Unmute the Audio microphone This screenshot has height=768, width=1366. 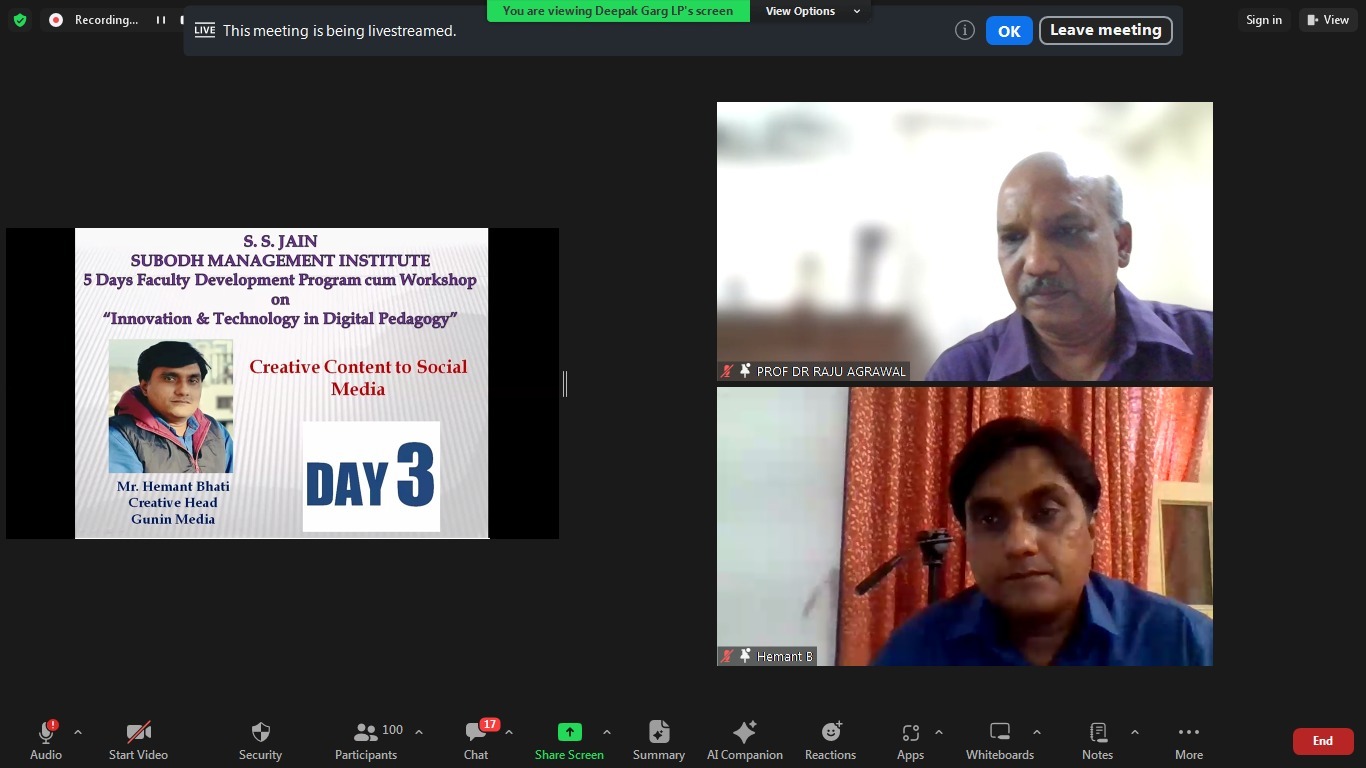pos(46,740)
